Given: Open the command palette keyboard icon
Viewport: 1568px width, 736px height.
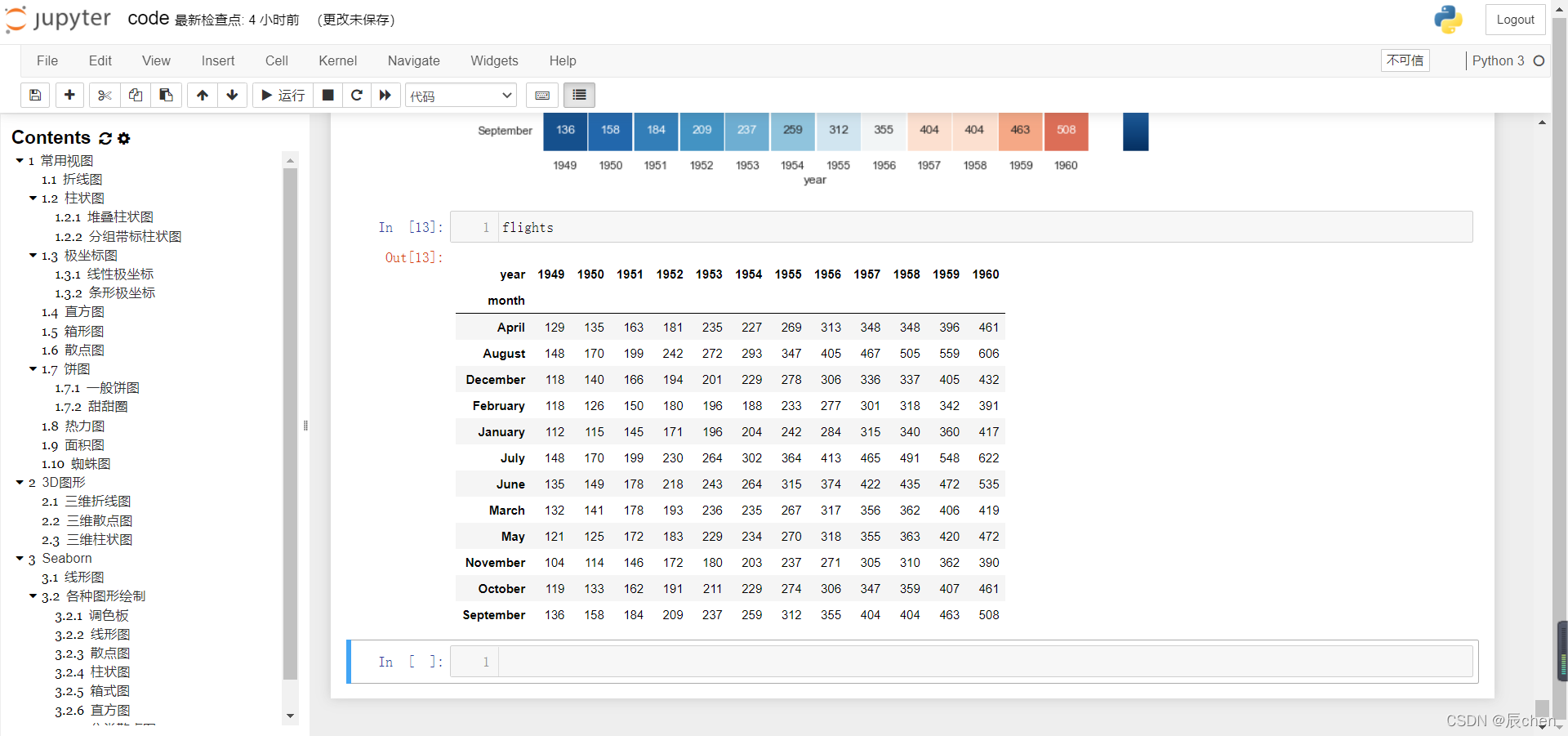Looking at the screenshot, I should (x=542, y=96).
